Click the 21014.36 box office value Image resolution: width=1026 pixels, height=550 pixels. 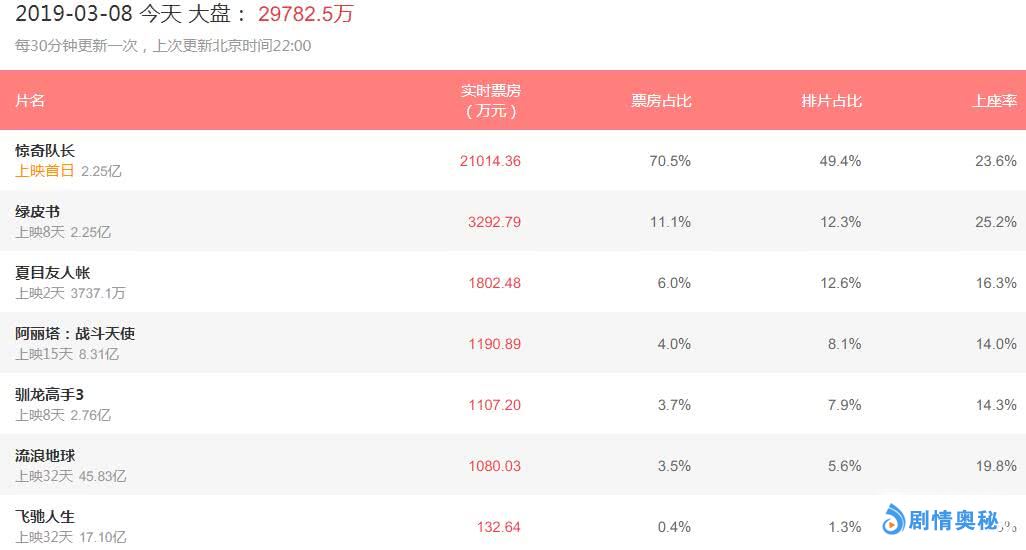click(x=489, y=161)
